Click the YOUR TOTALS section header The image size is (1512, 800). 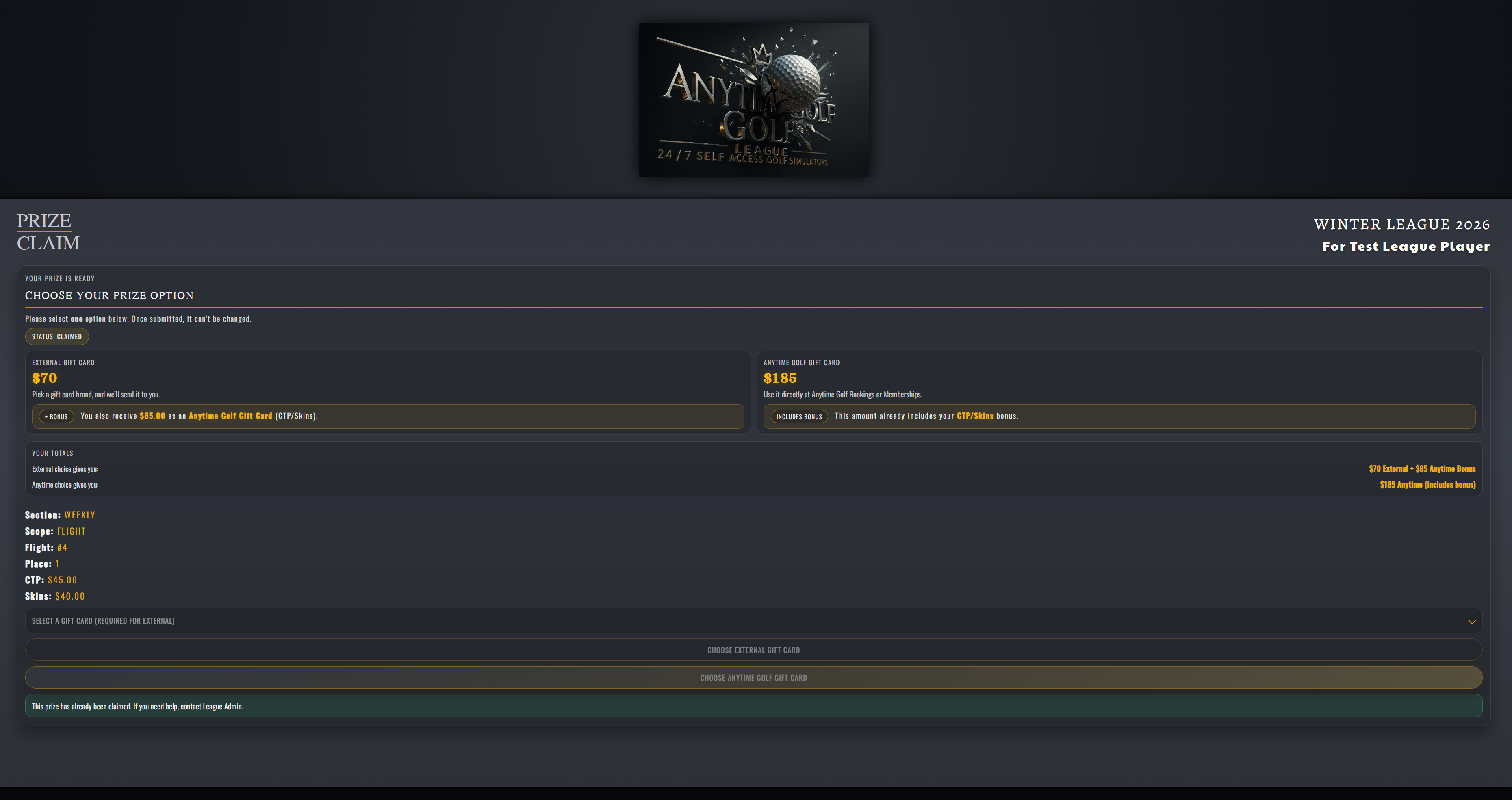tap(52, 453)
